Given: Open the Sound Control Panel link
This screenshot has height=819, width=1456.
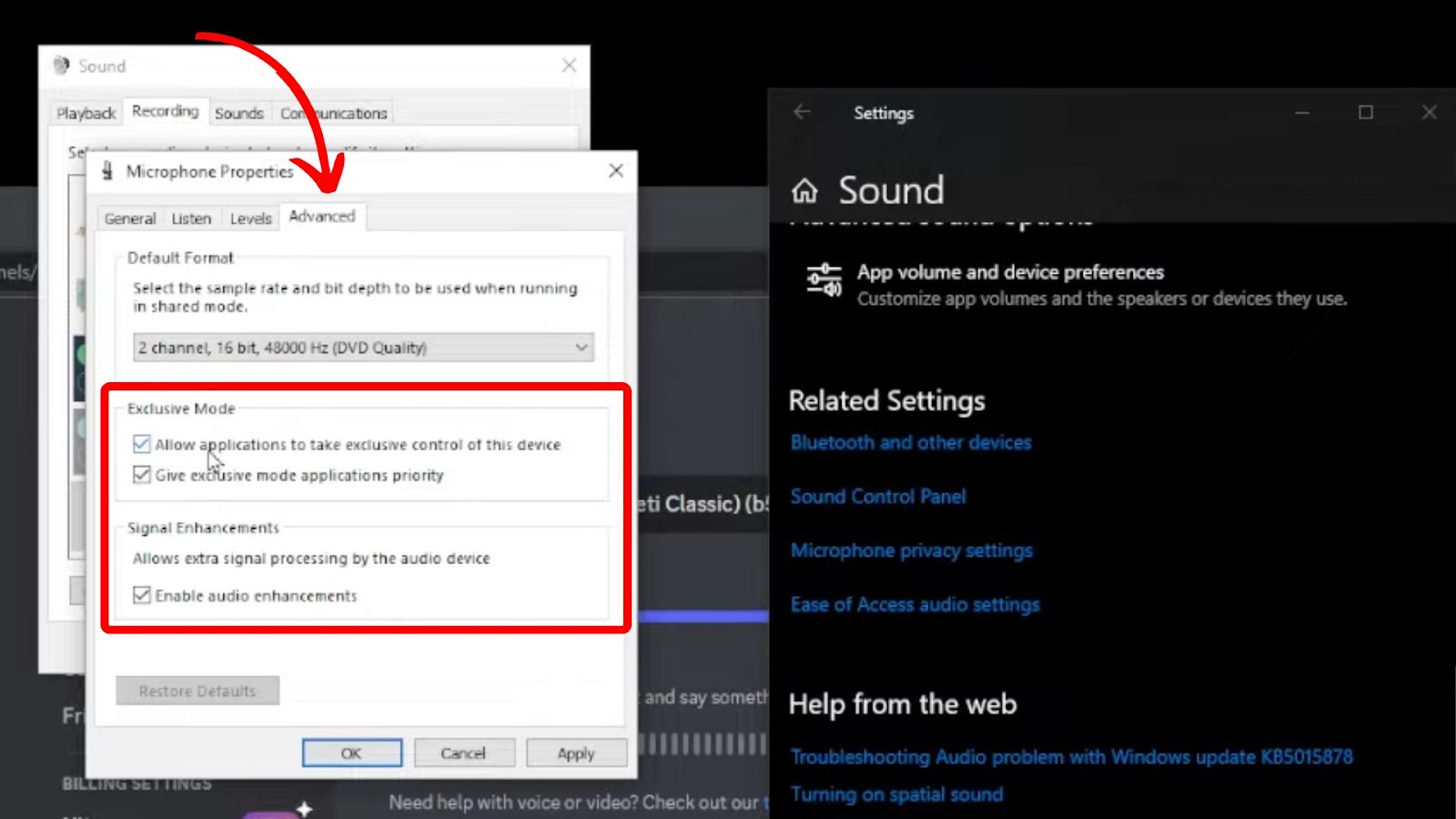Looking at the screenshot, I should point(878,497).
